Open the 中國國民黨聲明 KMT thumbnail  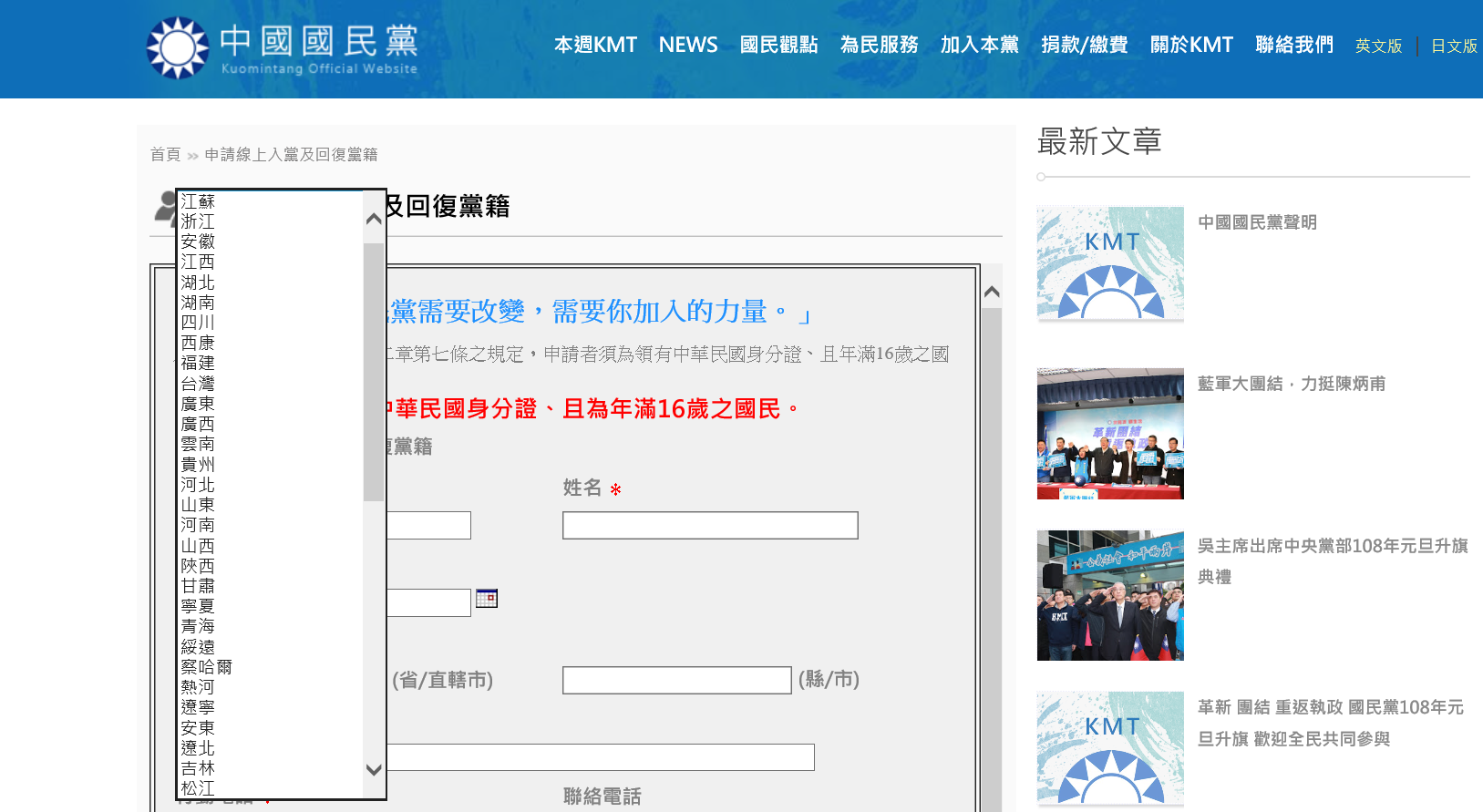tap(1110, 263)
